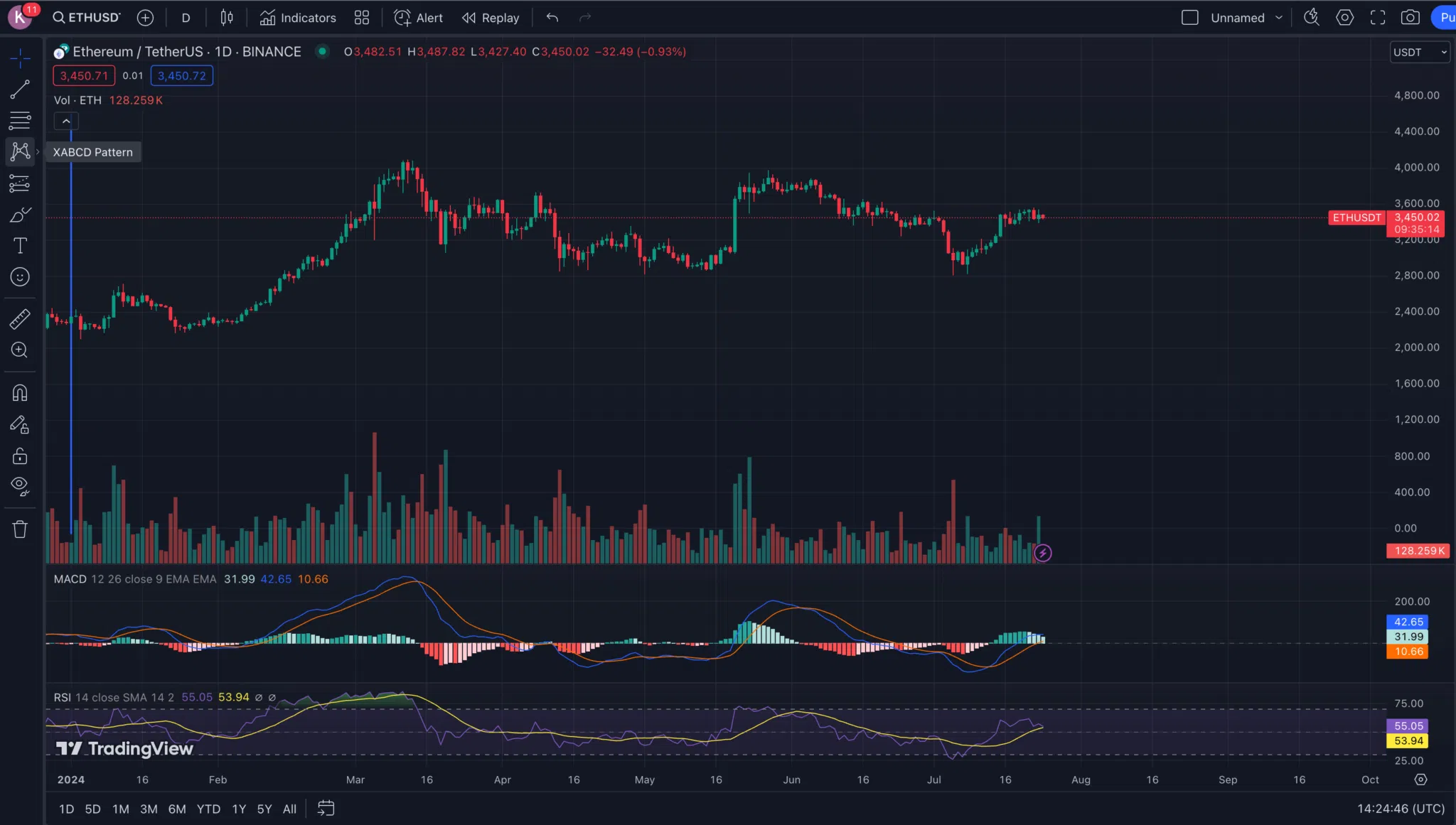
Task: Collapse the indicator legend with the chevron
Action: point(66,121)
